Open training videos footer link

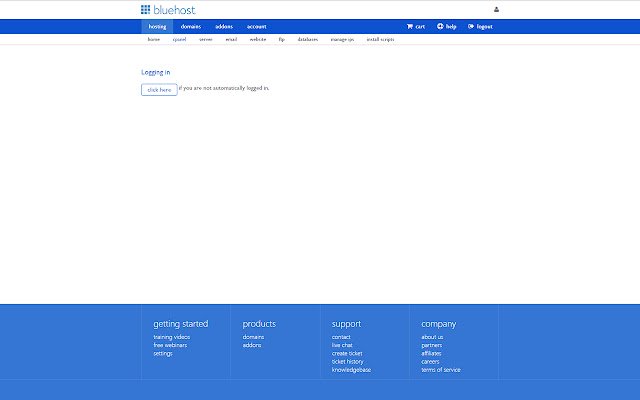171,337
